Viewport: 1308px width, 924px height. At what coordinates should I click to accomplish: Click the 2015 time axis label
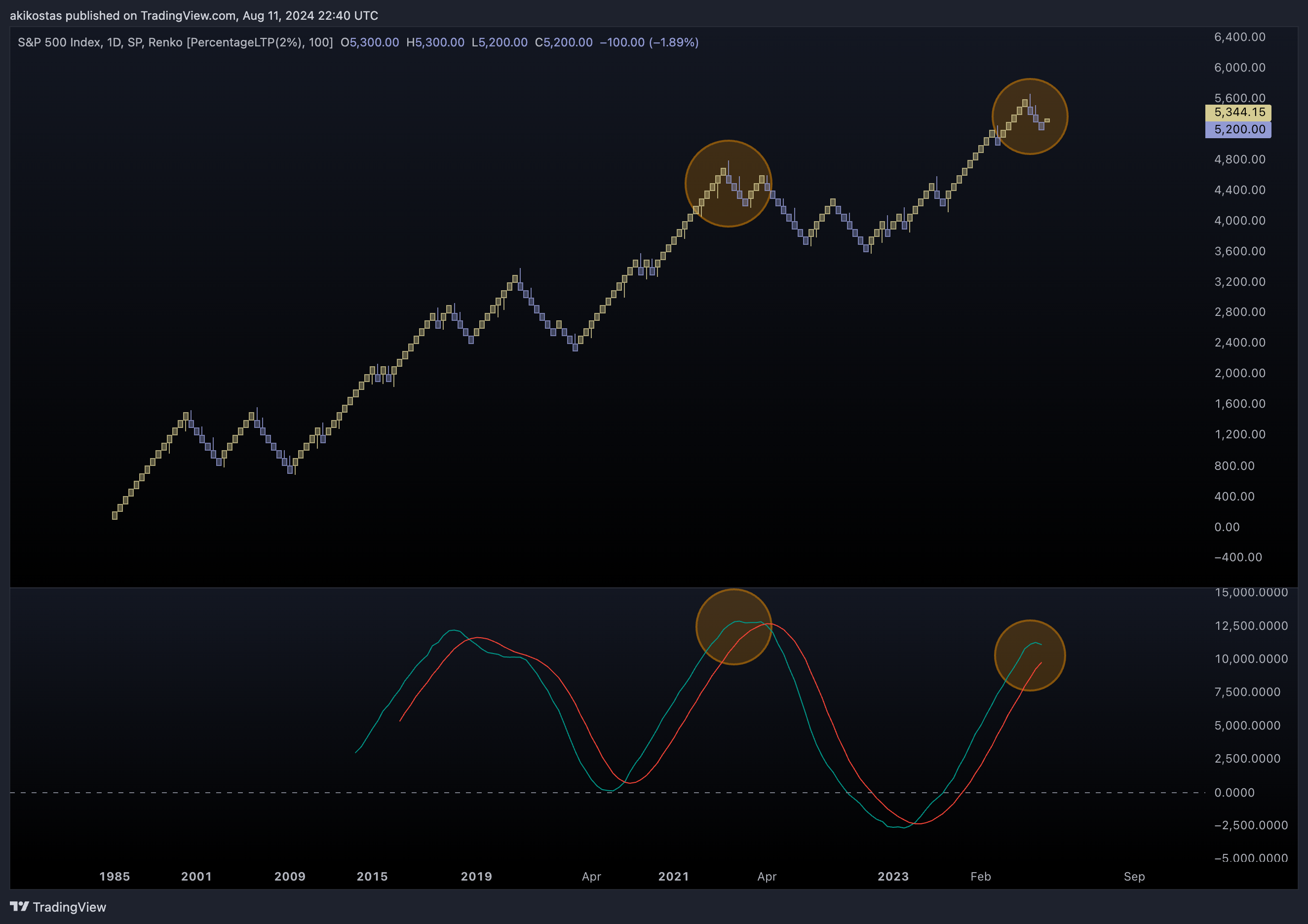[372, 877]
